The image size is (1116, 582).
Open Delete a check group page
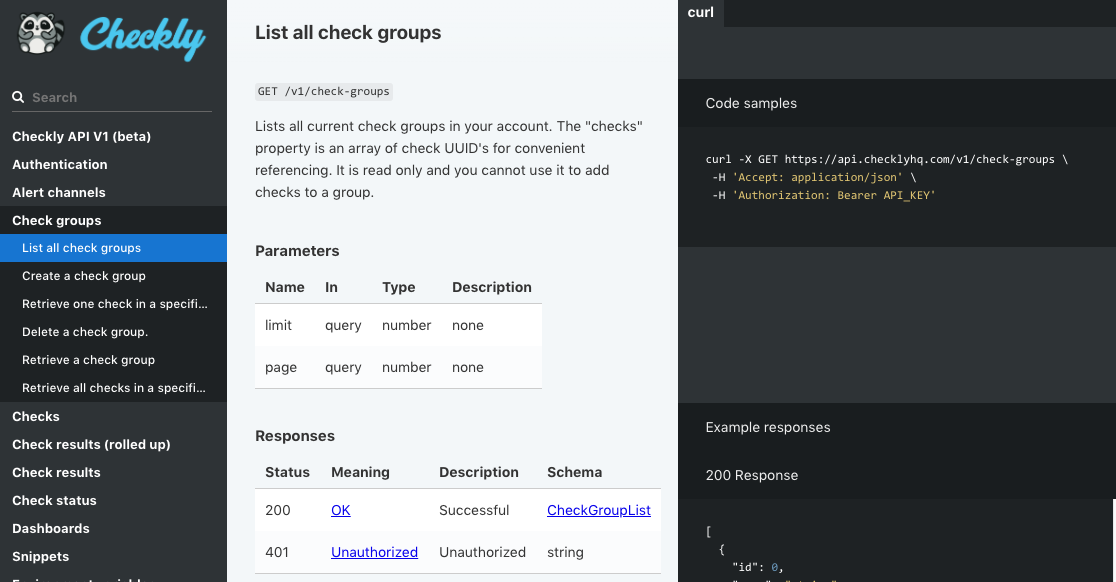pyautogui.click(x=85, y=332)
